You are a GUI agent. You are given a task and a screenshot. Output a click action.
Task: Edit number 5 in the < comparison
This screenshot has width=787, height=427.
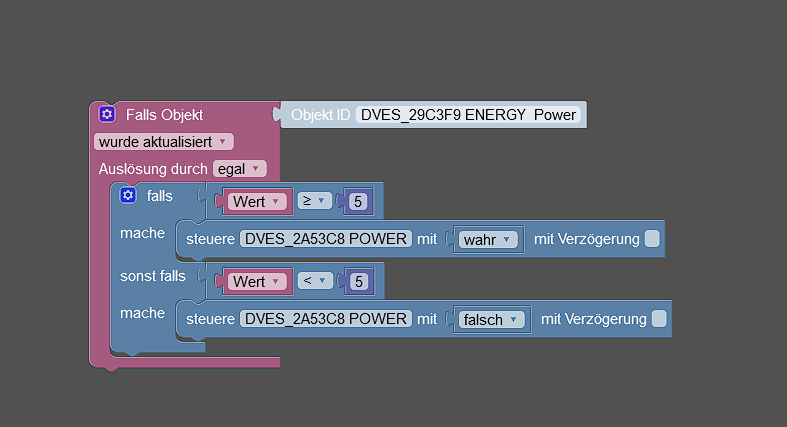click(358, 281)
